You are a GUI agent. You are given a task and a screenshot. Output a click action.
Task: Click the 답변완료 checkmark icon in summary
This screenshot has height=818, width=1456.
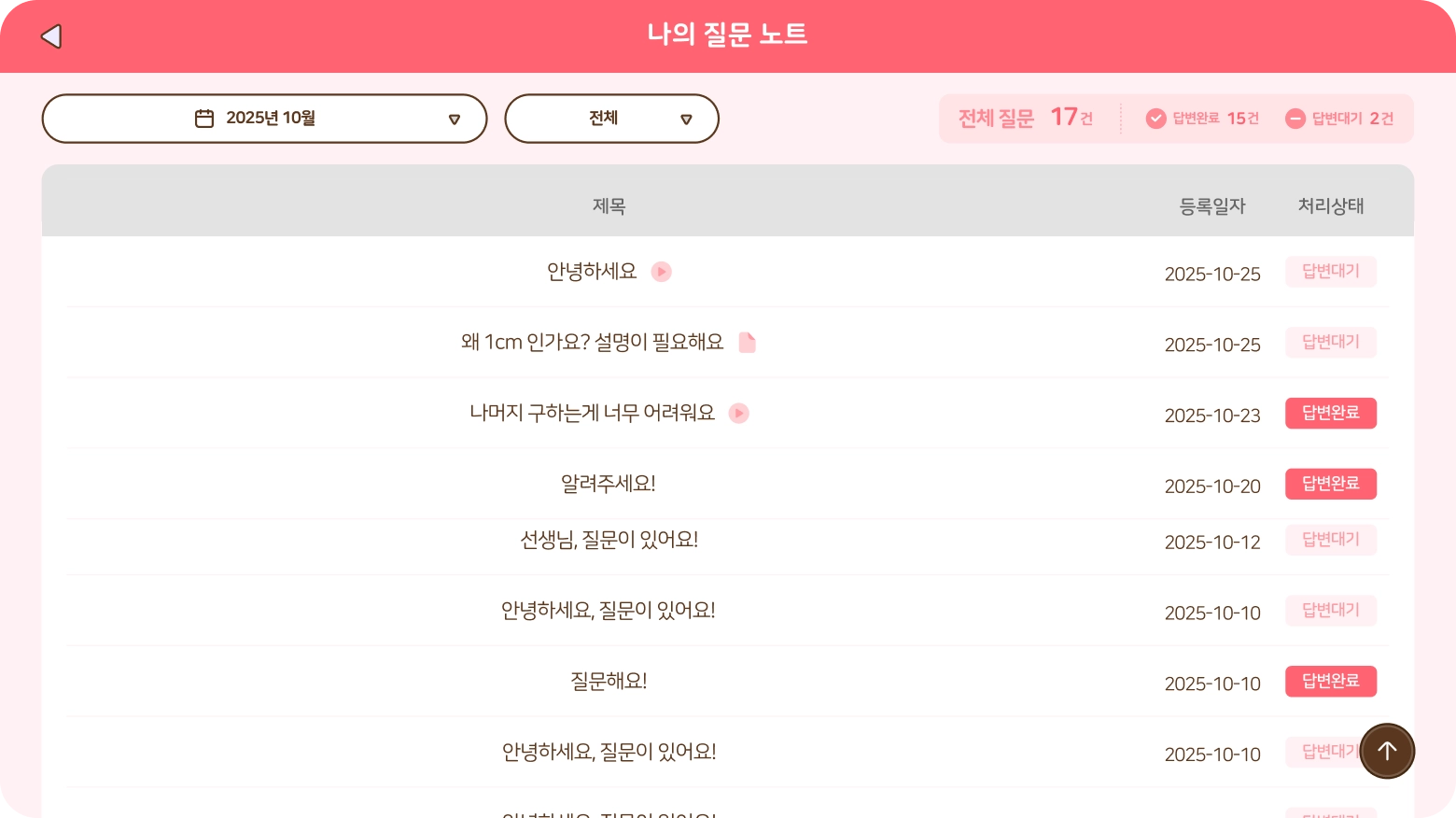[1155, 119]
